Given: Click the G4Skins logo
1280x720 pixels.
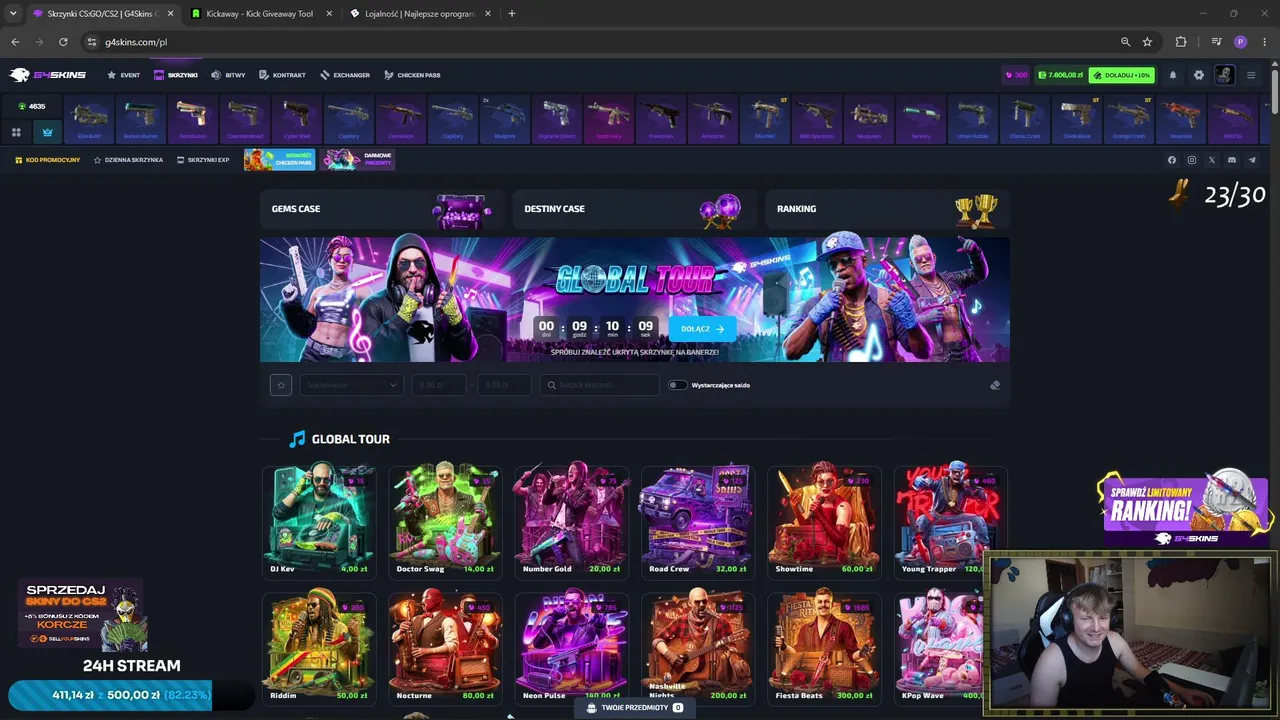Looking at the screenshot, I should [48, 75].
